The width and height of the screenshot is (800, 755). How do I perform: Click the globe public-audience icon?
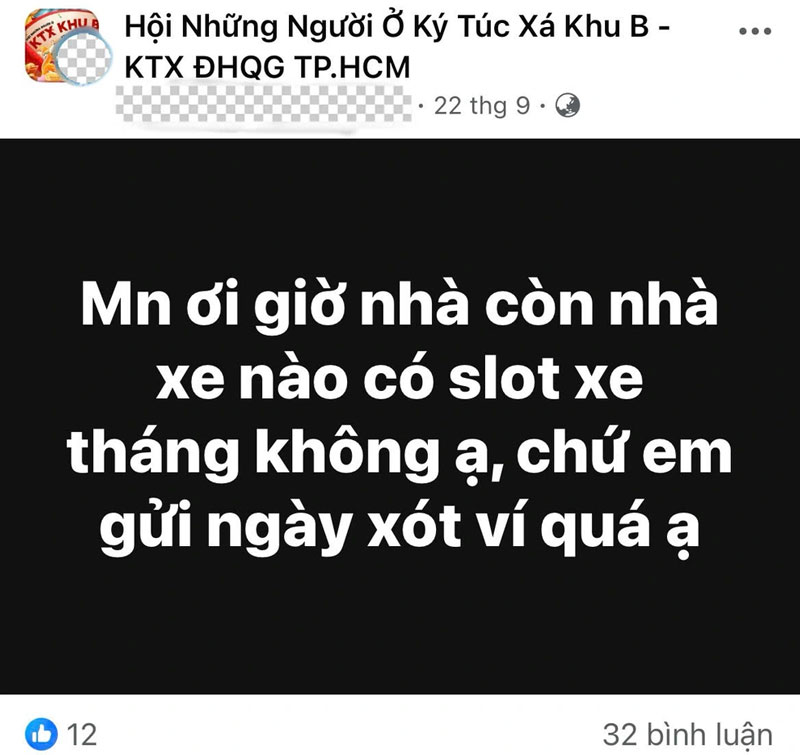(567, 106)
